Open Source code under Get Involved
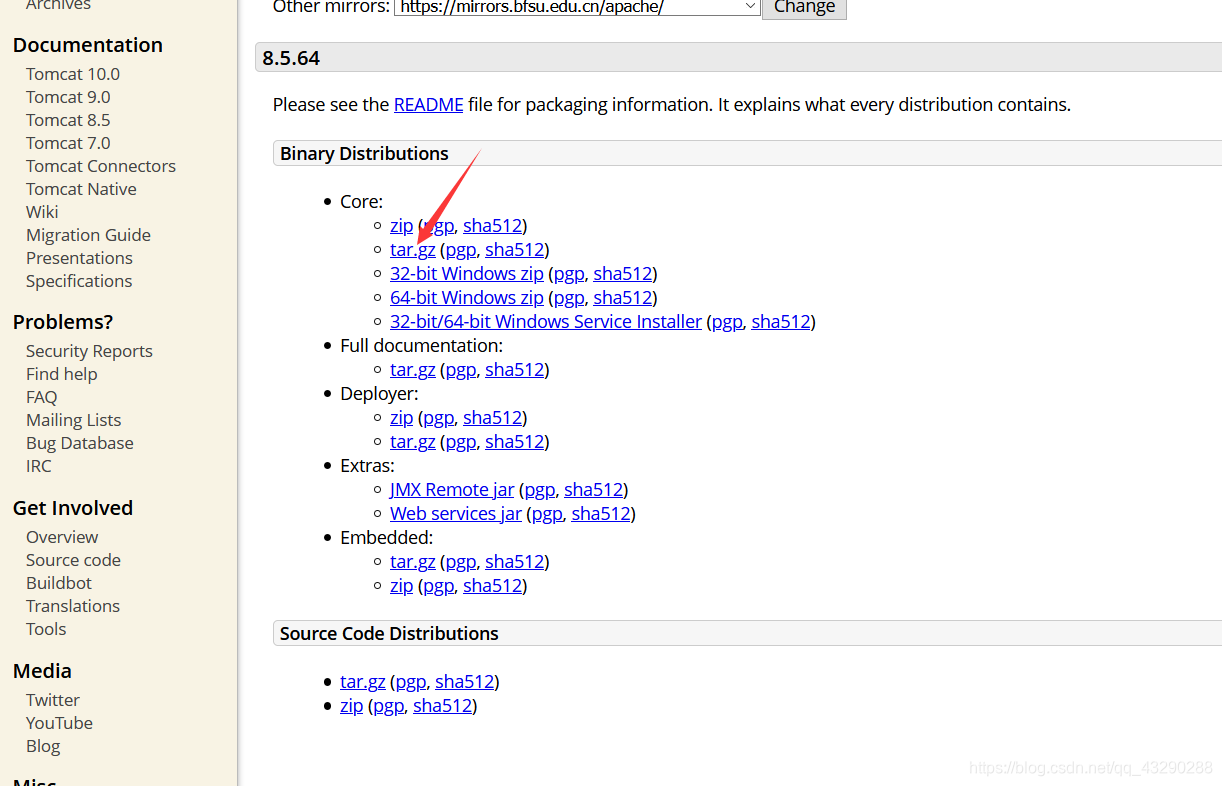Screen dimensions: 1222x786 73,560
